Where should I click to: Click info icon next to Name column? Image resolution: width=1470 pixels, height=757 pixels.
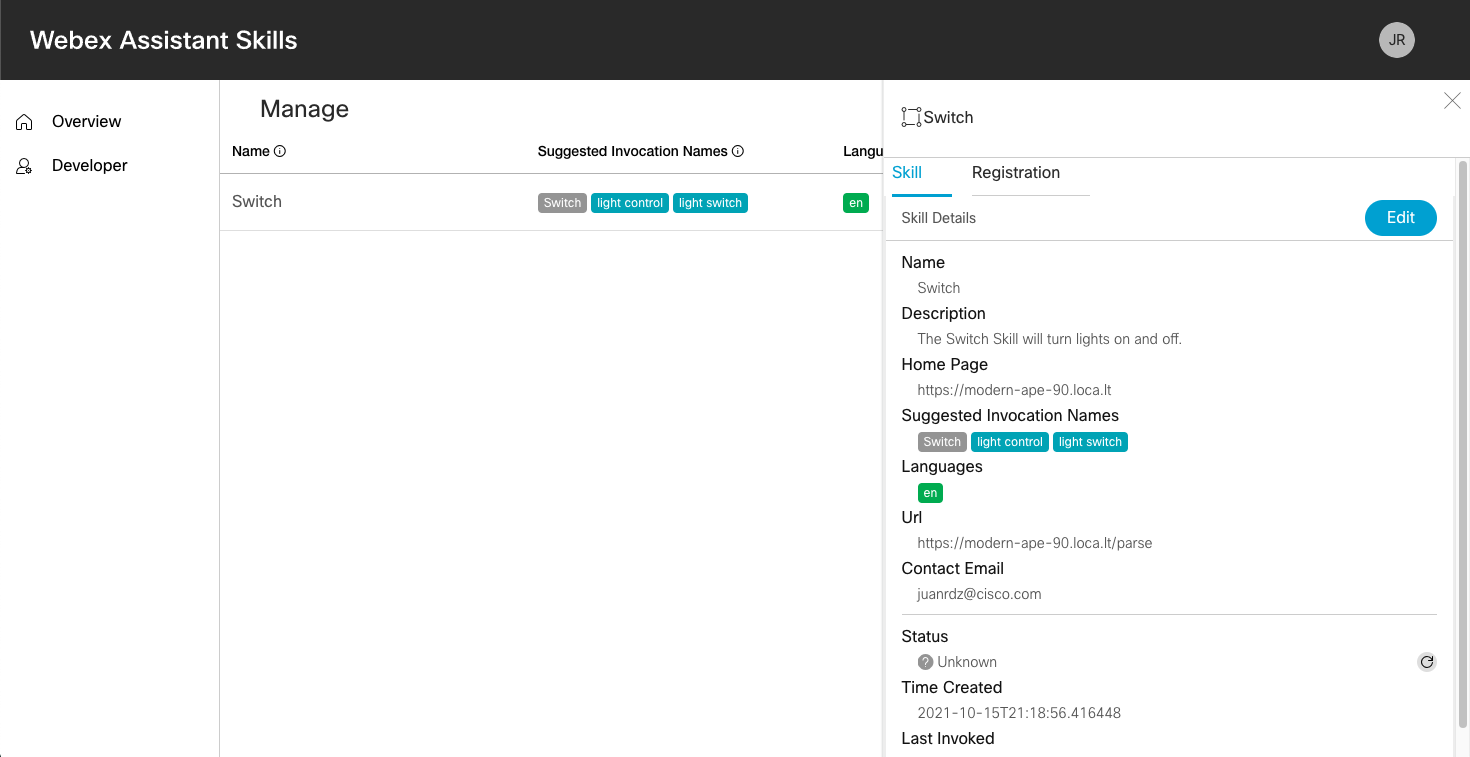pos(280,151)
